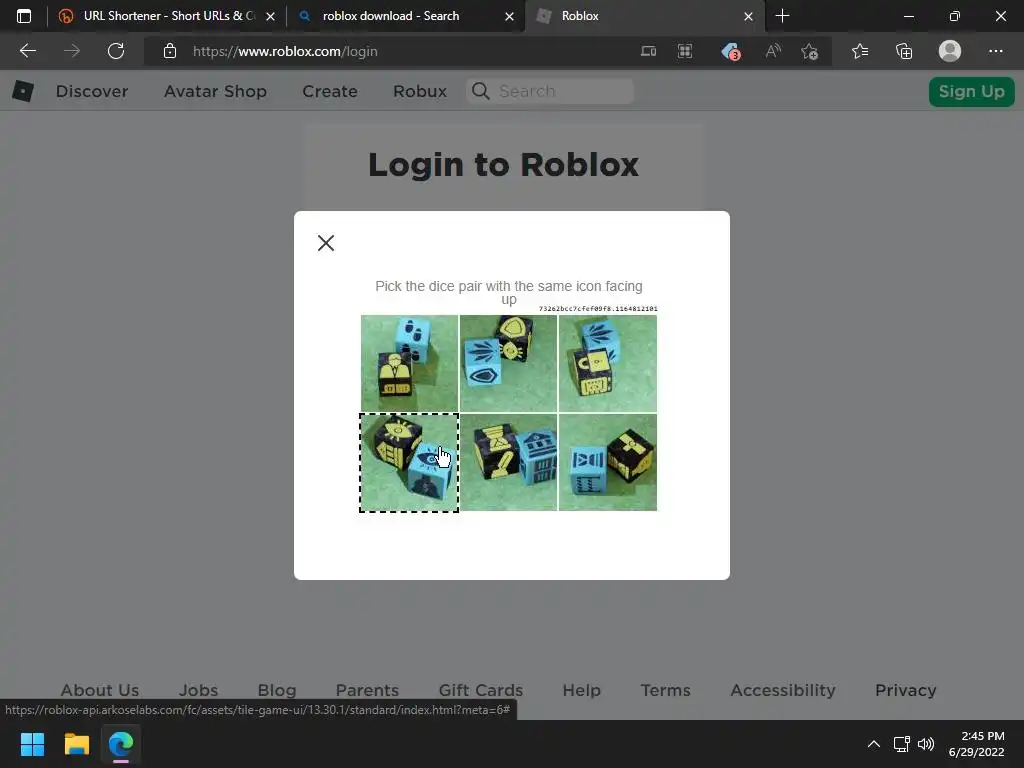1024x768 pixels.
Task: Open browser Settings and more menu
Action: 995,51
